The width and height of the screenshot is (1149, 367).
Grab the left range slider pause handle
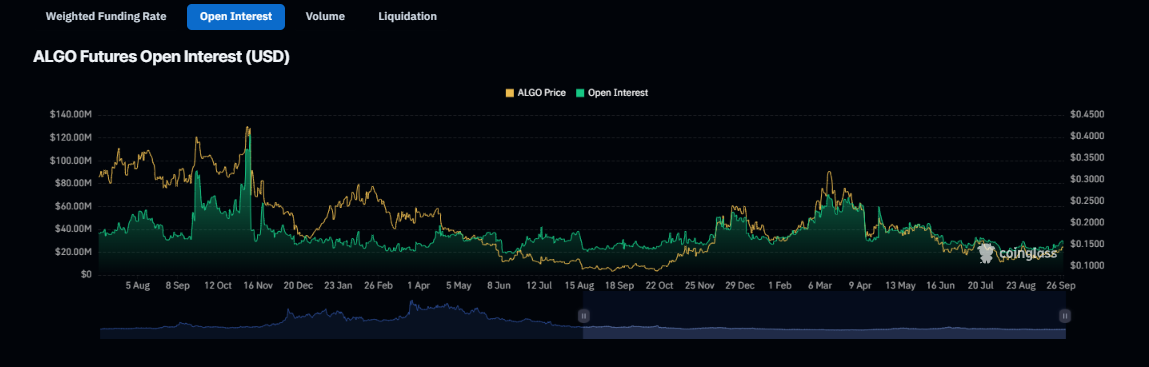click(x=583, y=316)
